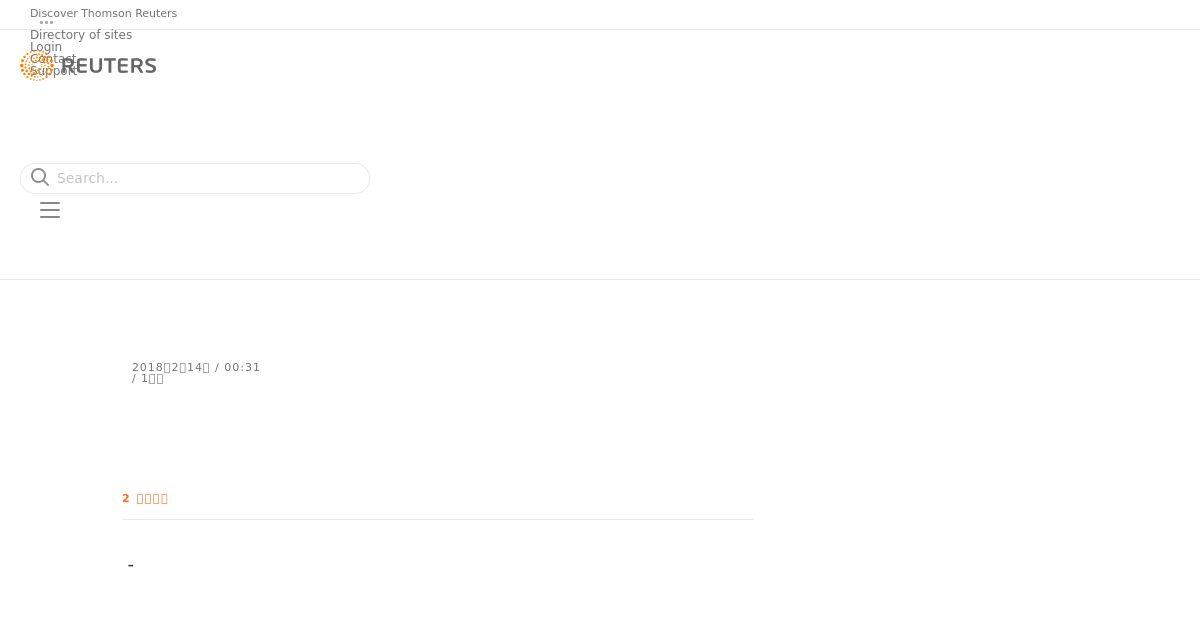Open the Directory of sites link
Image resolution: width=1200 pixels, height=630 pixels.
(81, 35)
